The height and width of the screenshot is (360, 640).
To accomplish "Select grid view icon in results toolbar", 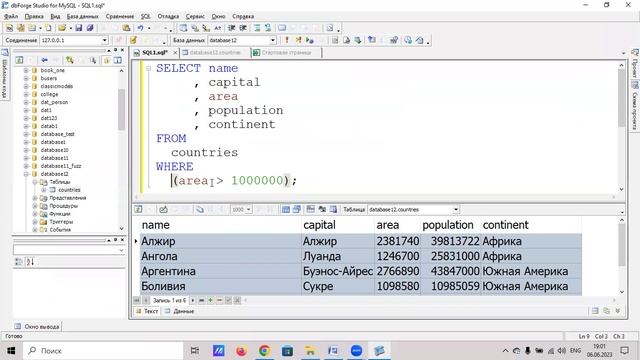I will click(286, 209).
